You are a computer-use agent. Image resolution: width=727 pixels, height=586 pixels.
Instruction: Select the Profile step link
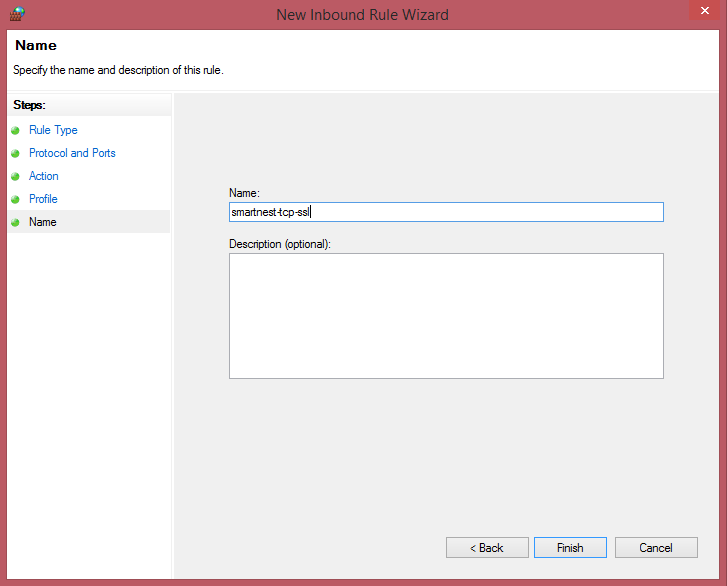pos(43,199)
